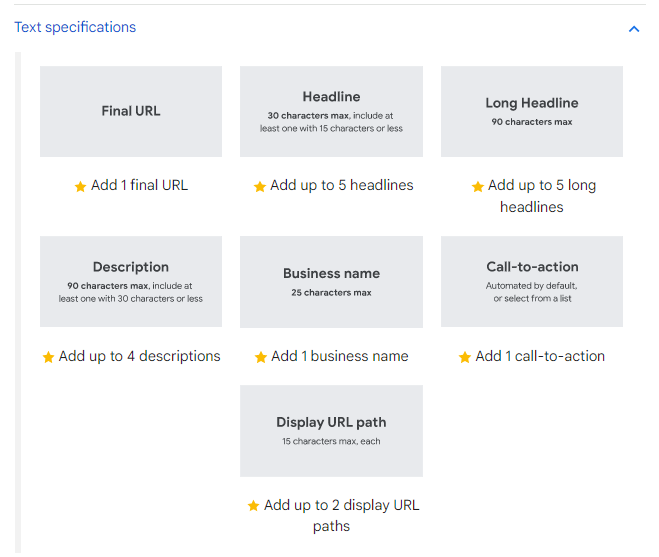The height and width of the screenshot is (557, 659).
Task: Click the star beside Add up to 2 display URL paths
Action: point(253,506)
